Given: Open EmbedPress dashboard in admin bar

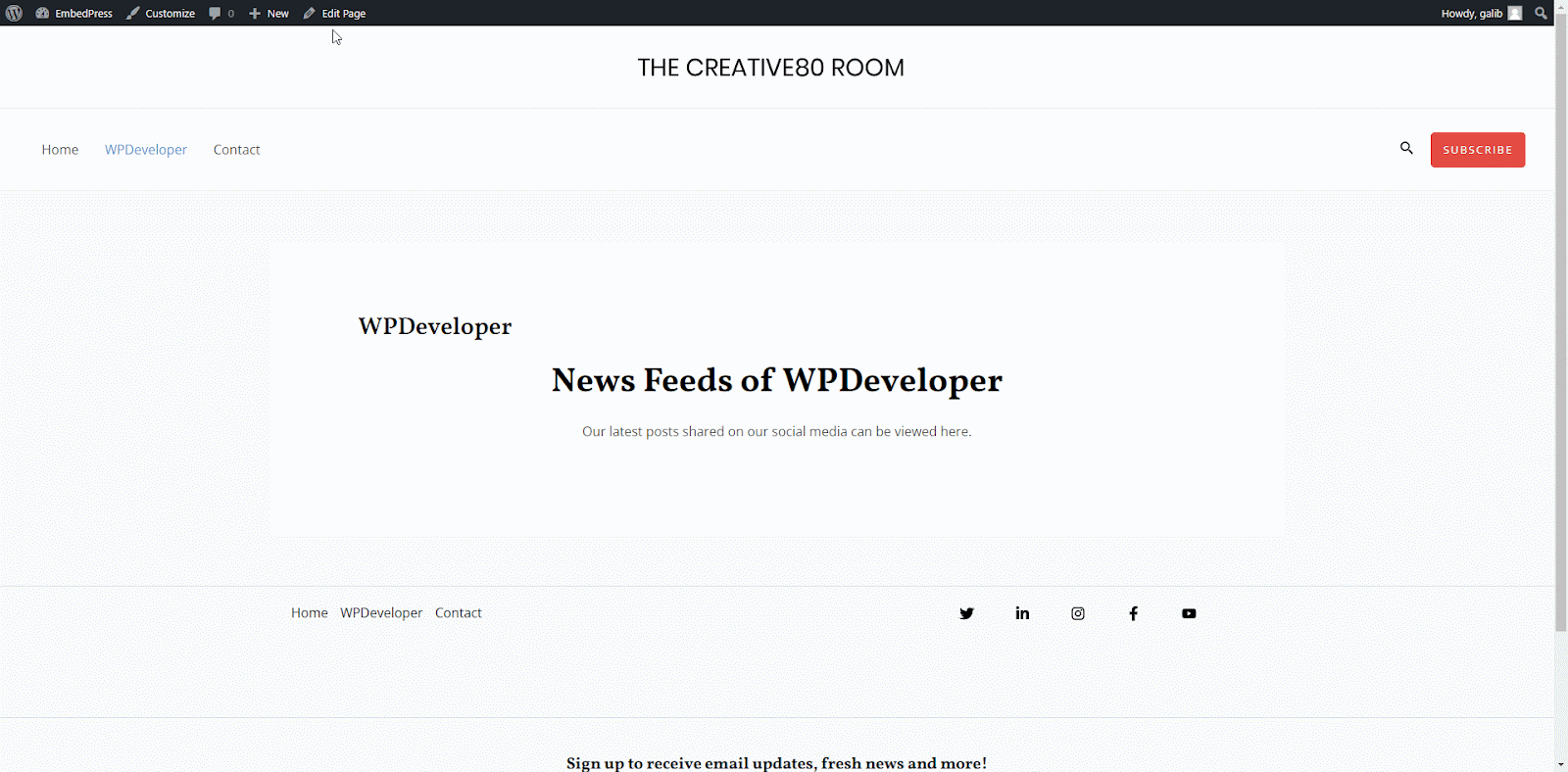Looking at the screenshot, I should click(x=74, y=13).
